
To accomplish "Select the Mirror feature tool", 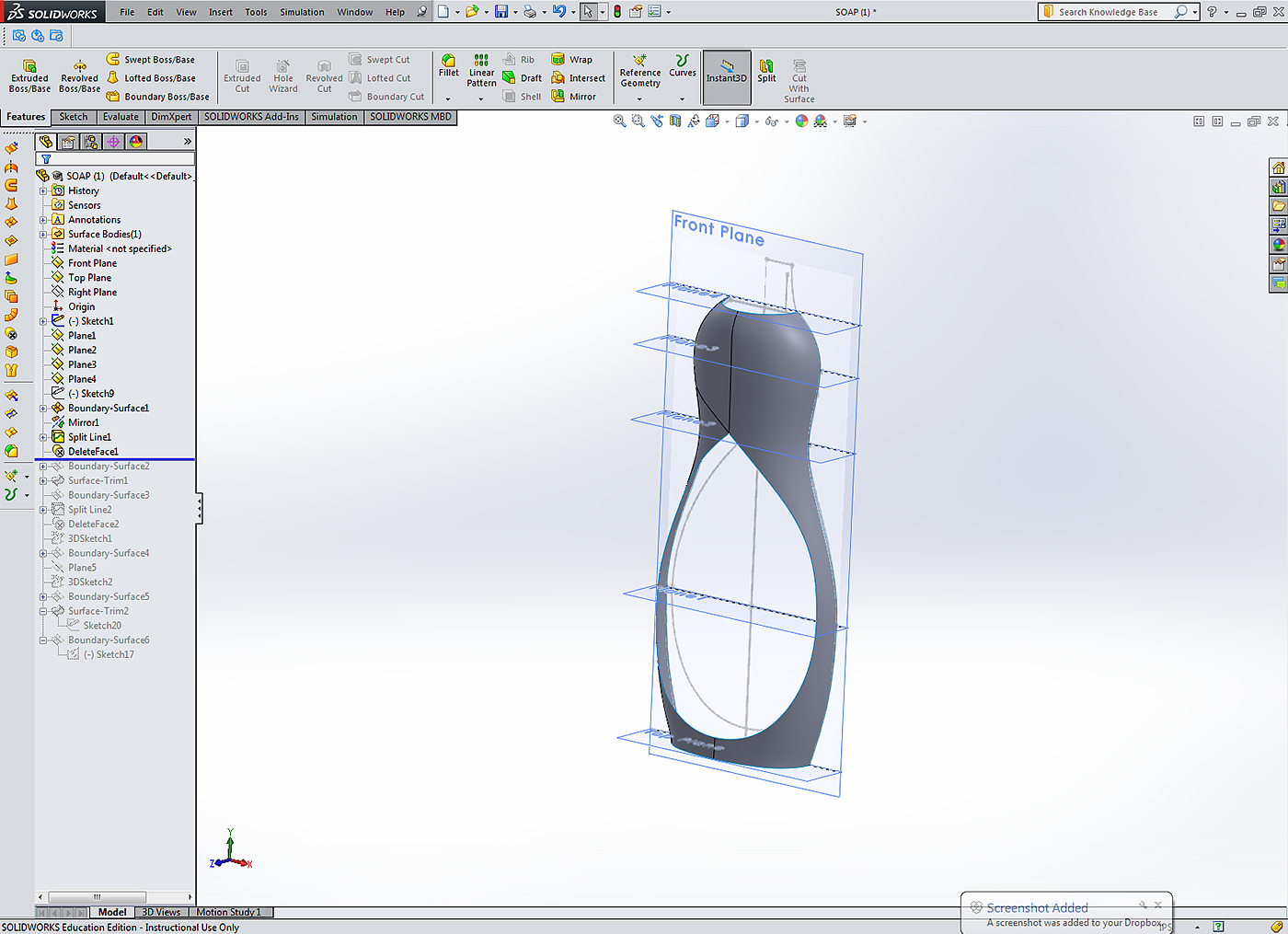I will [573, 97].
